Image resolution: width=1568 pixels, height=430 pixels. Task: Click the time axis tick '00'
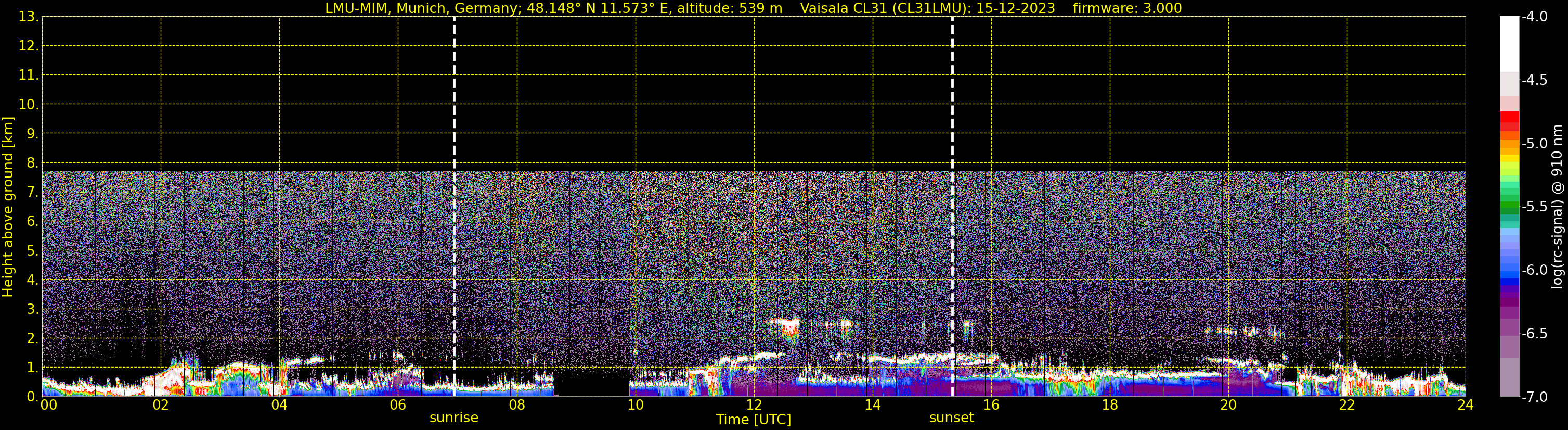coord(49,405)
